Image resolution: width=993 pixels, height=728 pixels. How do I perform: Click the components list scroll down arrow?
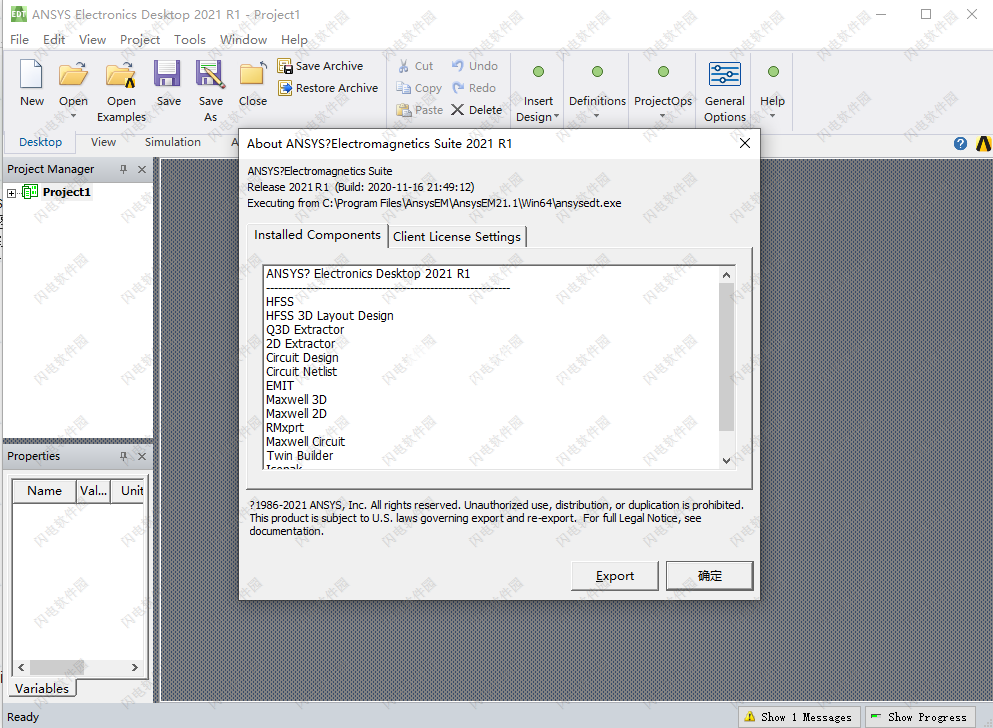726,460
